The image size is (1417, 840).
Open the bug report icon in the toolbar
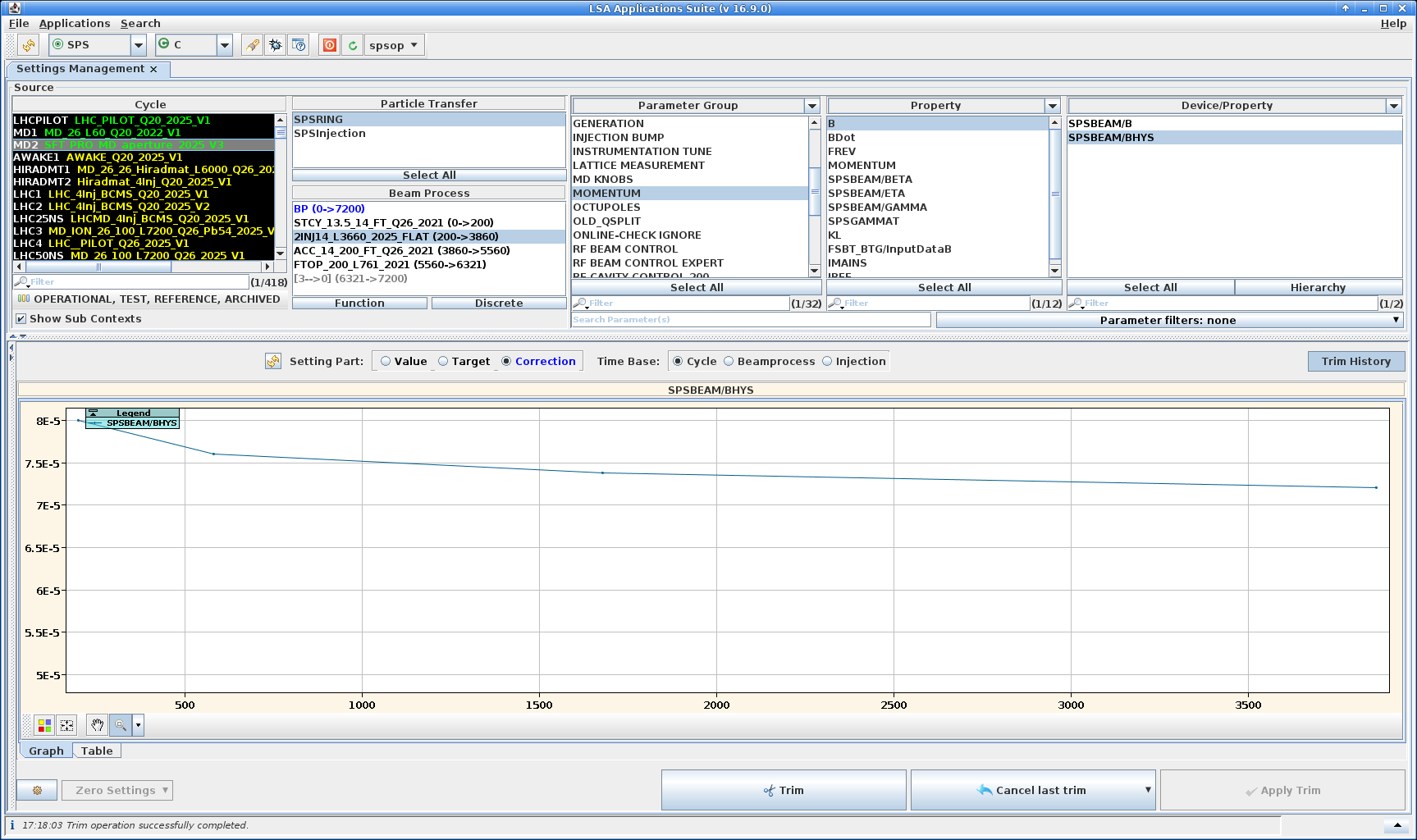(276, 45)
